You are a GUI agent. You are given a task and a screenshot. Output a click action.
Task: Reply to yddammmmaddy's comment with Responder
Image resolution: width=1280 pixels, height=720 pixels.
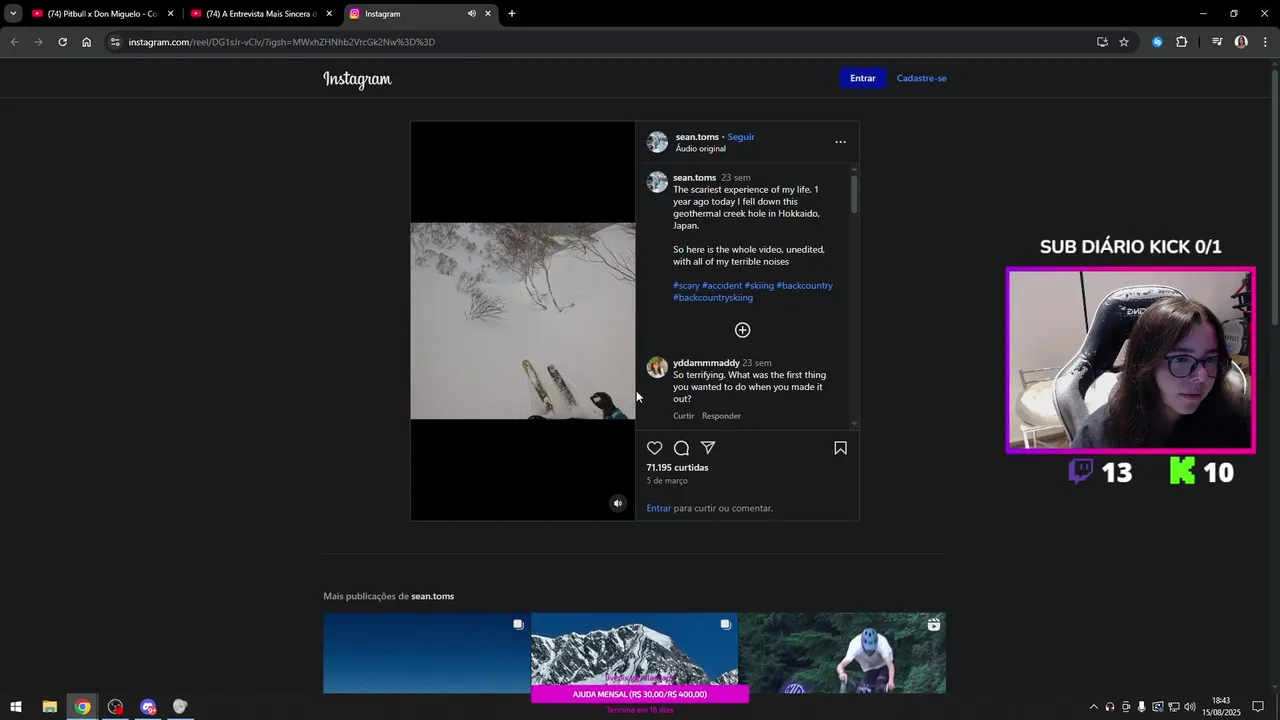point(721,416)
